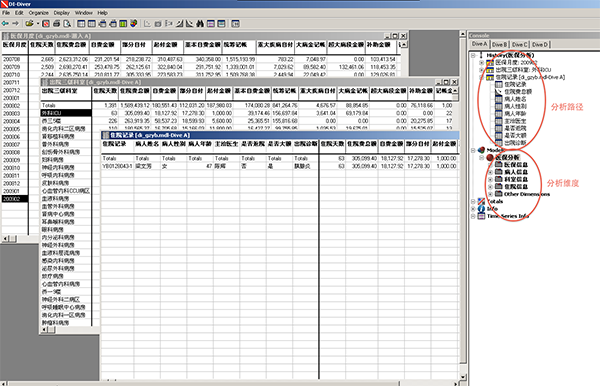Click the 病人姓名 column header

point(147,144)
